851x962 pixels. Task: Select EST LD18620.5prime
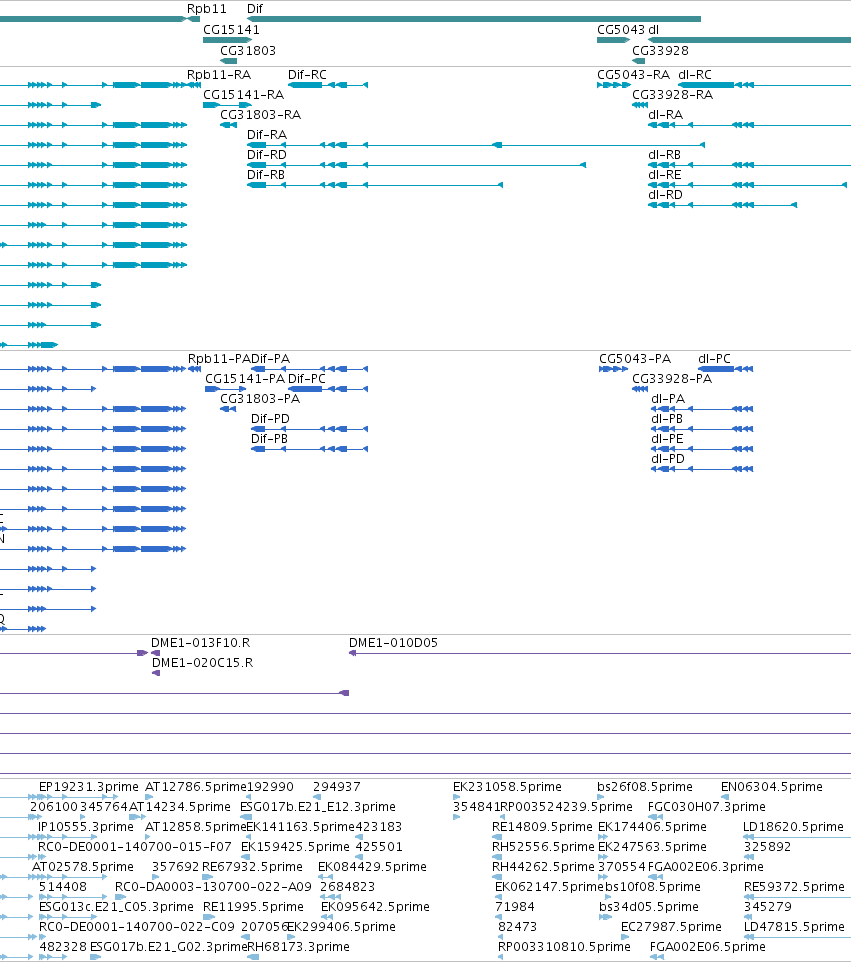tap(793, 827)
